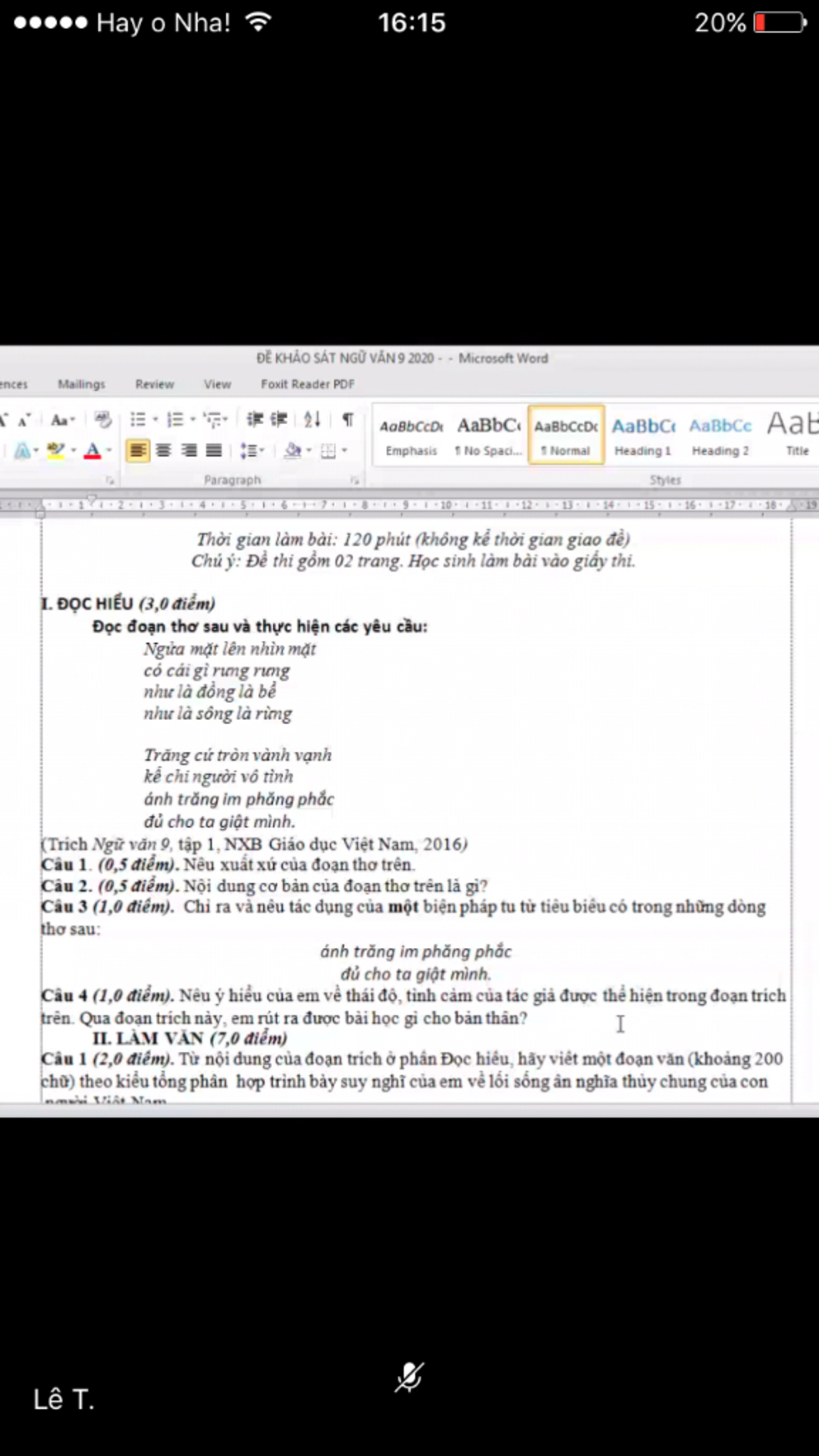
Task: Open the font color dropdown arrow
Action: [x=109, y=450]
